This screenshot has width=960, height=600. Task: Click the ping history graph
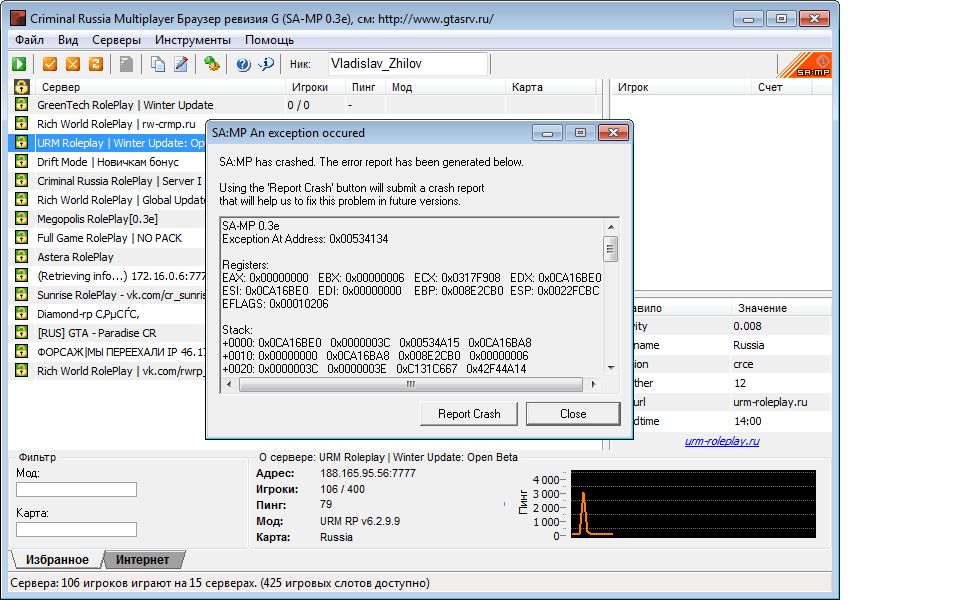click(x=693, y=504)
